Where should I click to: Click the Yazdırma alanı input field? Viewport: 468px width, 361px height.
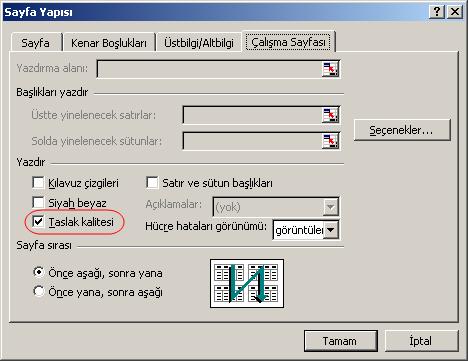[x=209, y=69]
